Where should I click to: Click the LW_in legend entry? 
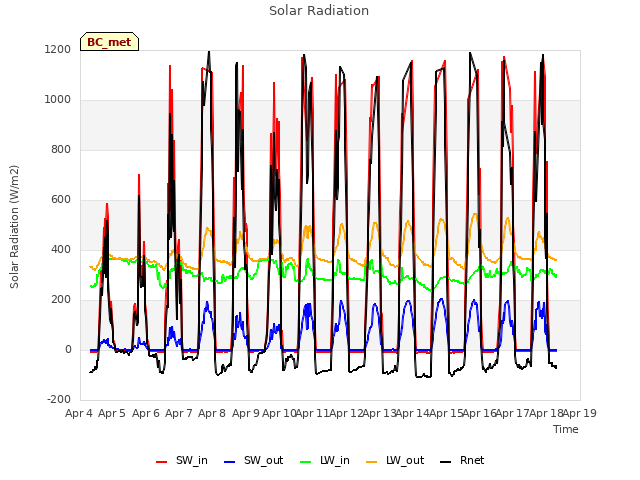pos(325,461)
